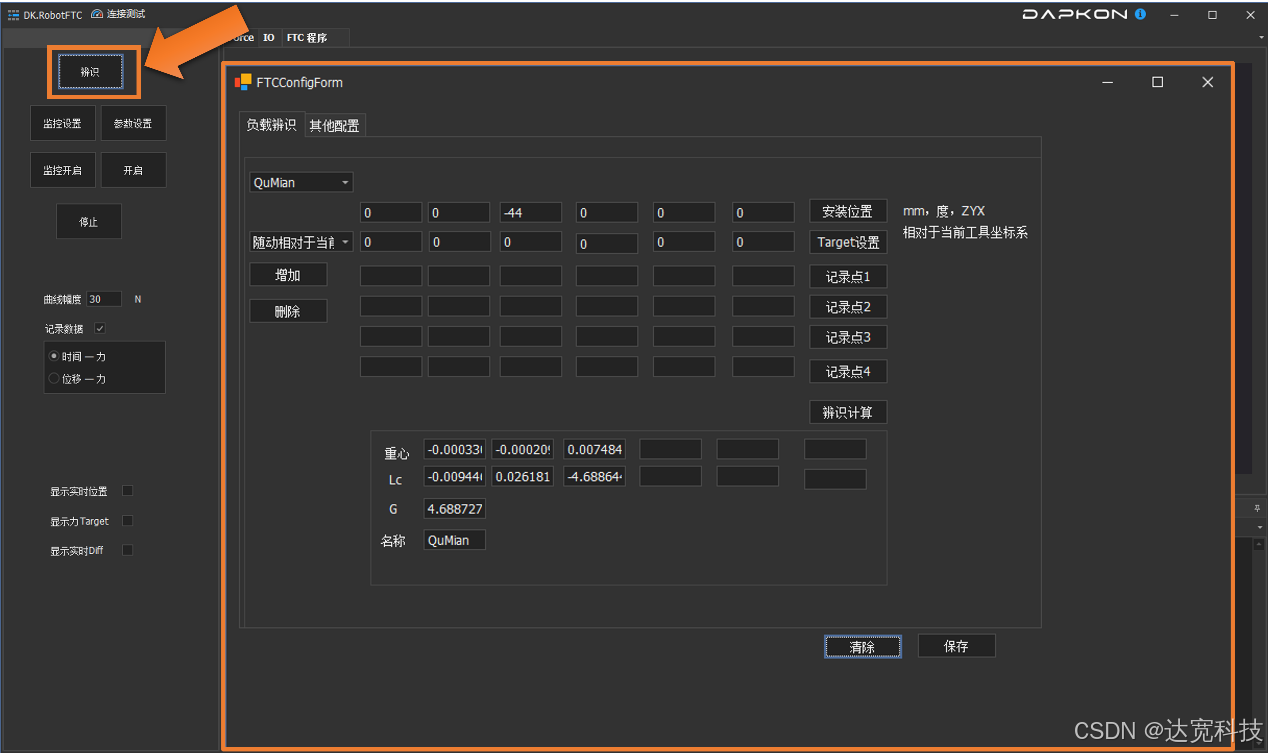
Task: Open the QuMian load dropdown
Action: [301, 182]
